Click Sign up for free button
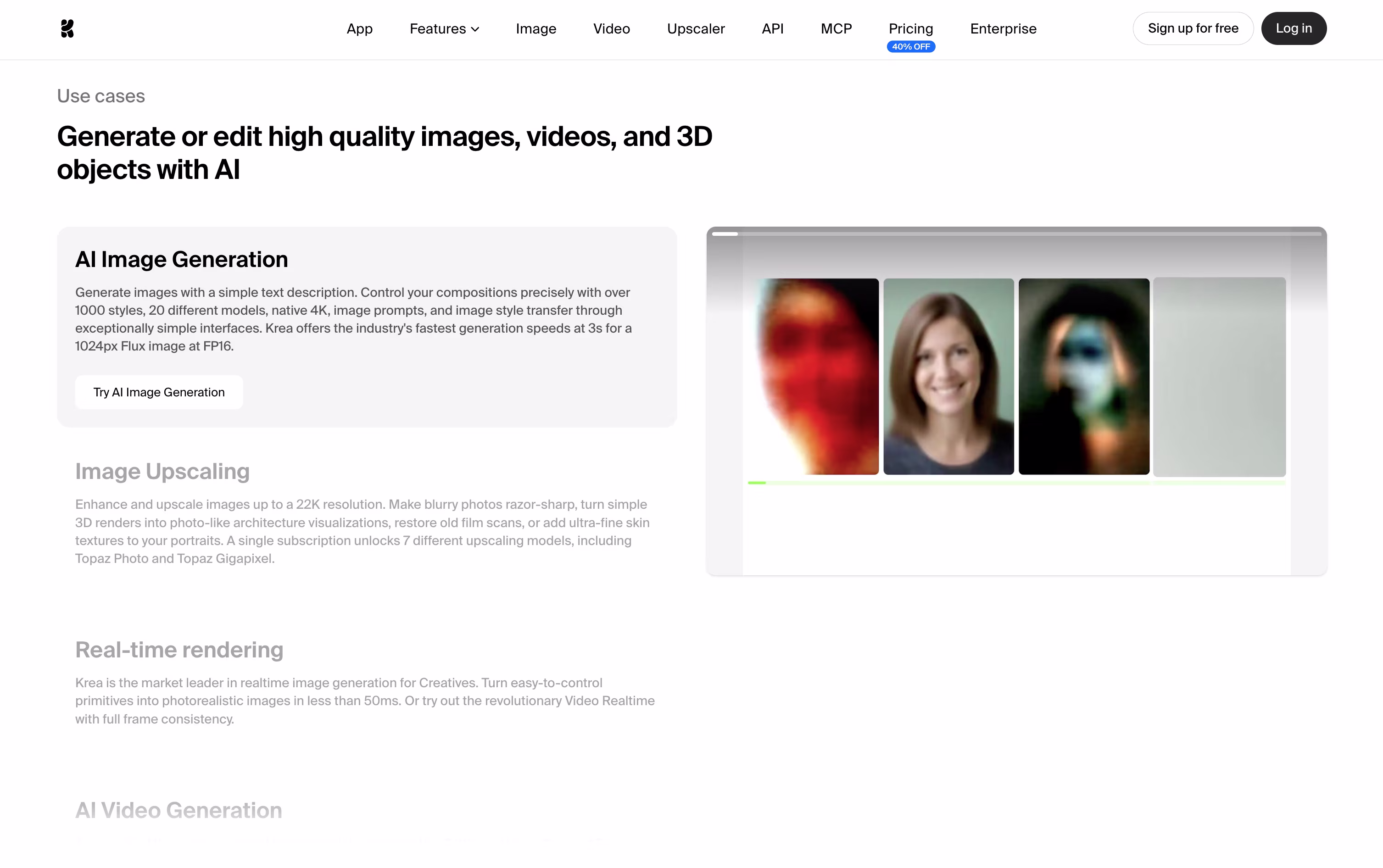Viewport: 1383px width, 868px height. [1193, 28]
